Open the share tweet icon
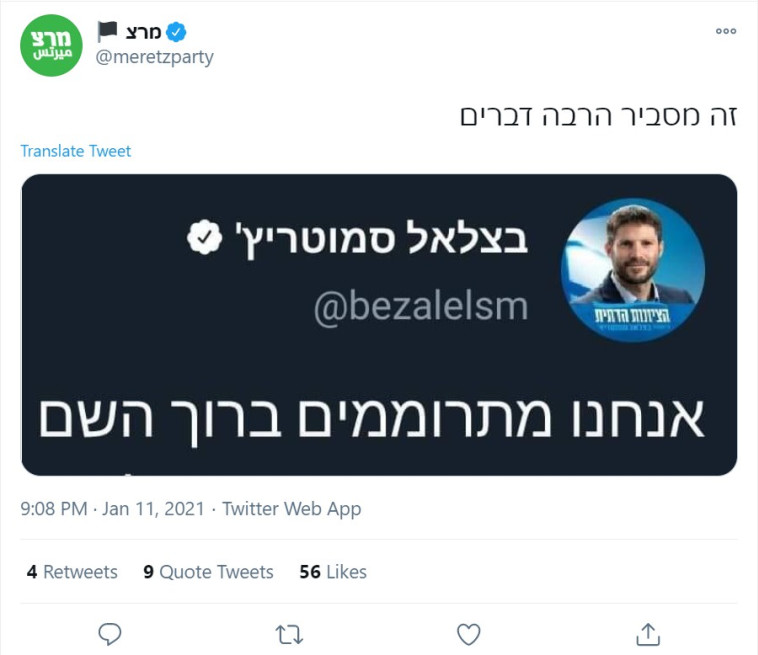 coord(648,633)
